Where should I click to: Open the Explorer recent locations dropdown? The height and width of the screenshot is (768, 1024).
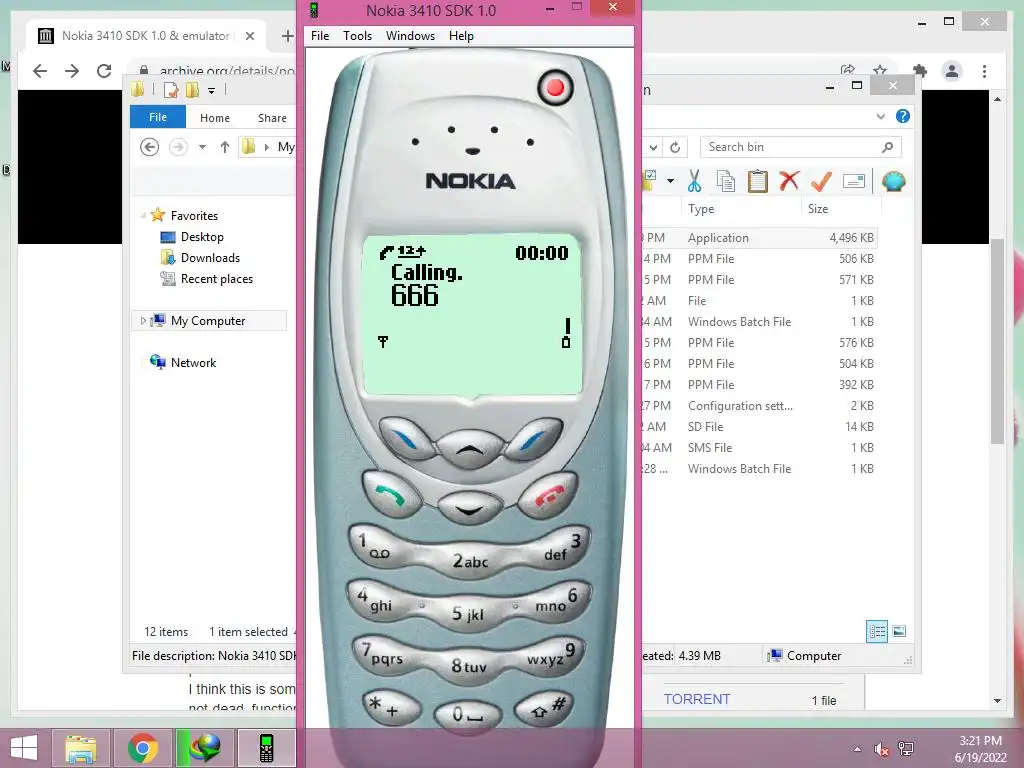point(202,147)
